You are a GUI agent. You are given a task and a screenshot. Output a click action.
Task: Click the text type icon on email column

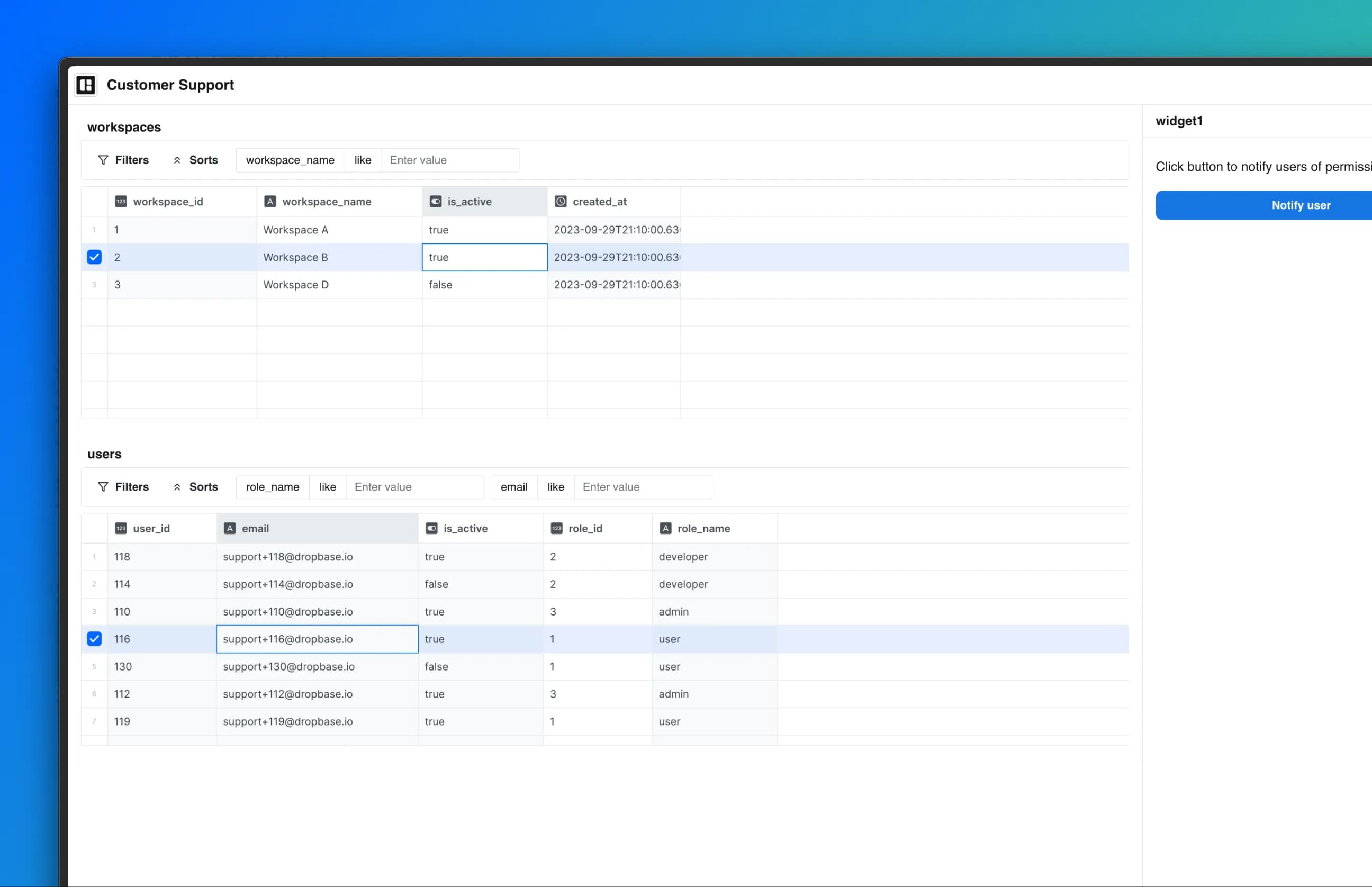tap(229, 528)
